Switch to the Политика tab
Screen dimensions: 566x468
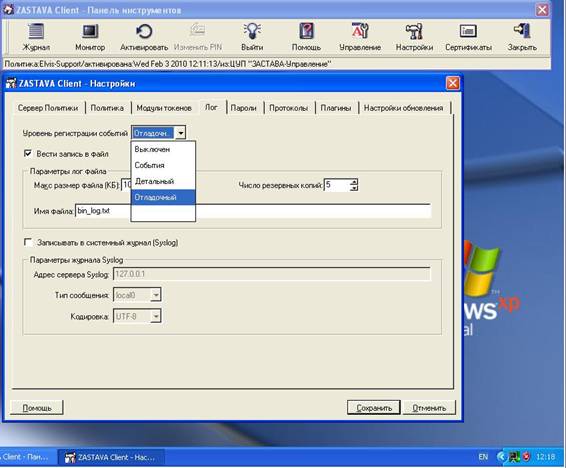pos(107,108)
